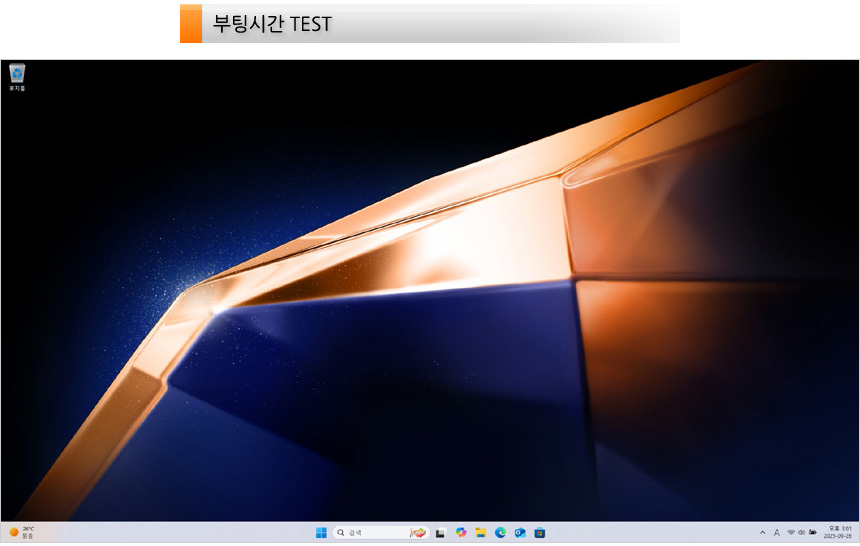Viewport: 860px width, 546px height.
Task: Expand the hidden system tray icons chevron
Action: tap(763, 532)
